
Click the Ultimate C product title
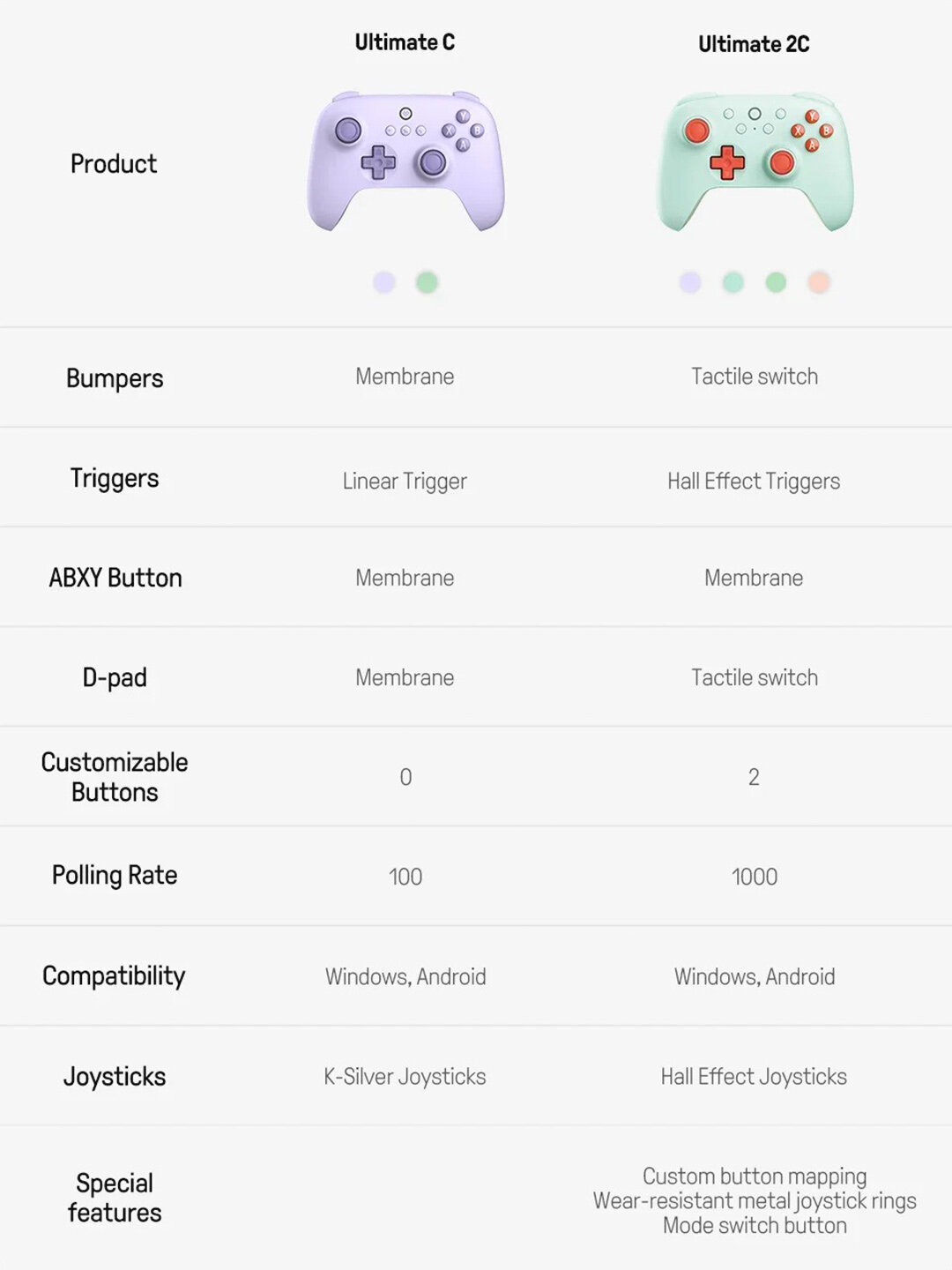tap(405, 42)
